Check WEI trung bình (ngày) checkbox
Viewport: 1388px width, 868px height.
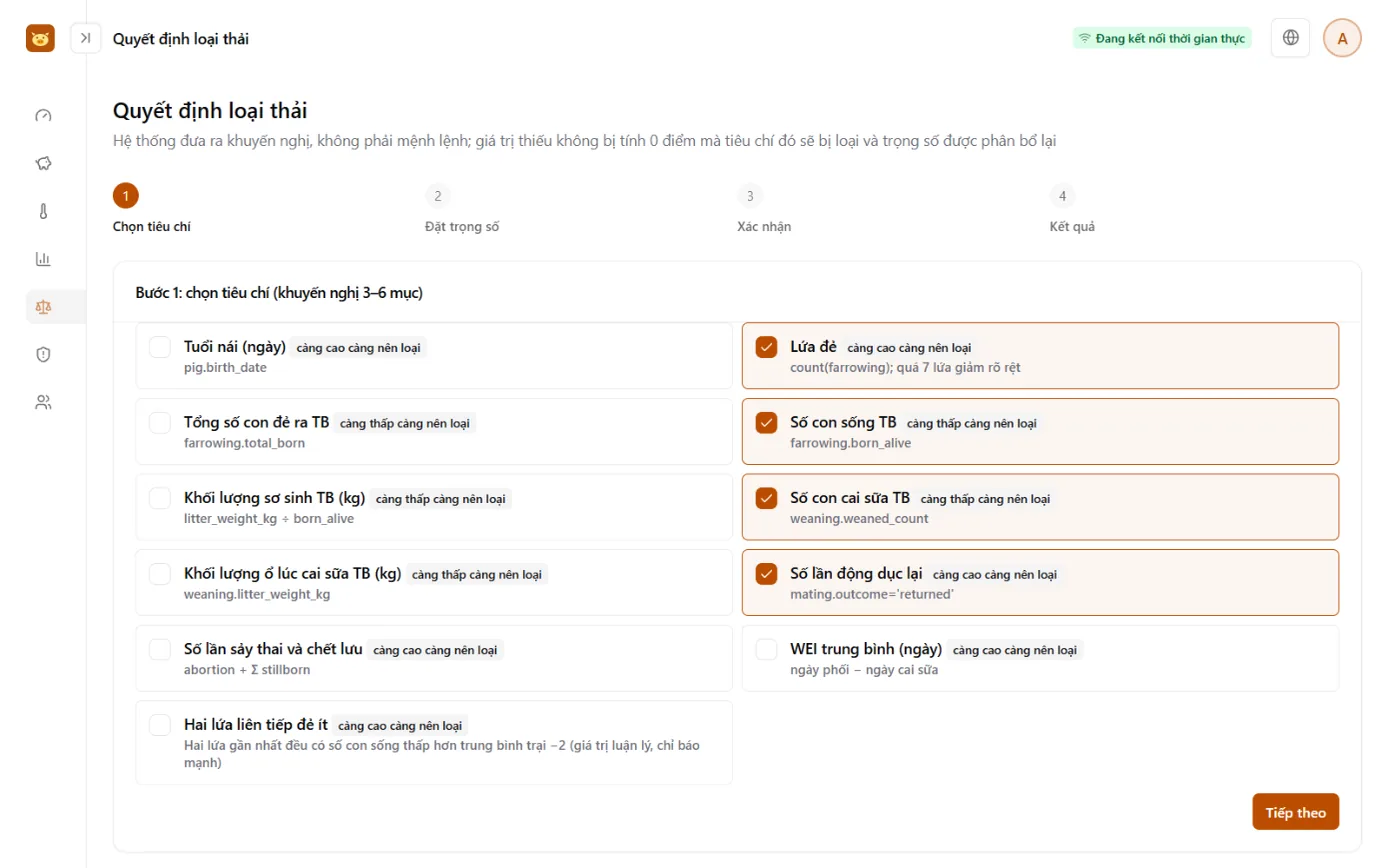(766, 650)
